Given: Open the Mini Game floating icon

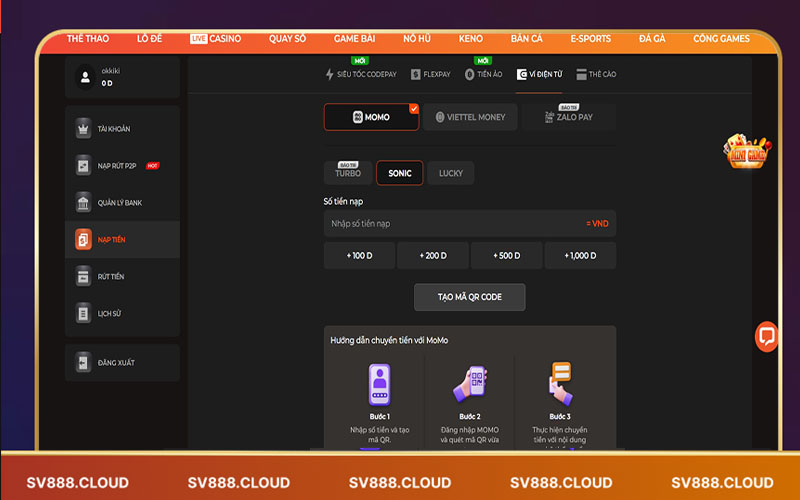Looking at the screenshot, I should (747, 151).
